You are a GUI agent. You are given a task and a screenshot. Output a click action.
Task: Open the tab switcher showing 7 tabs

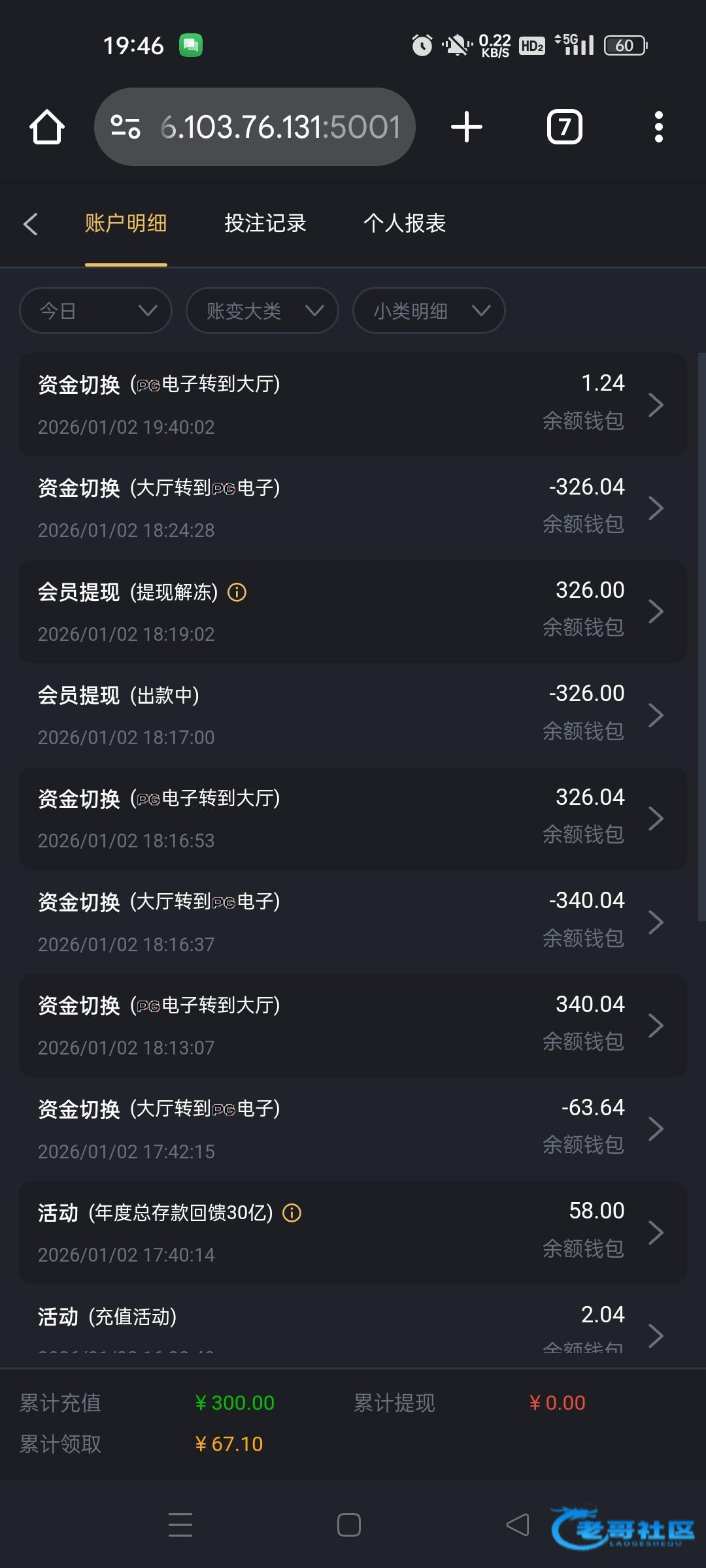coord(564,127)
